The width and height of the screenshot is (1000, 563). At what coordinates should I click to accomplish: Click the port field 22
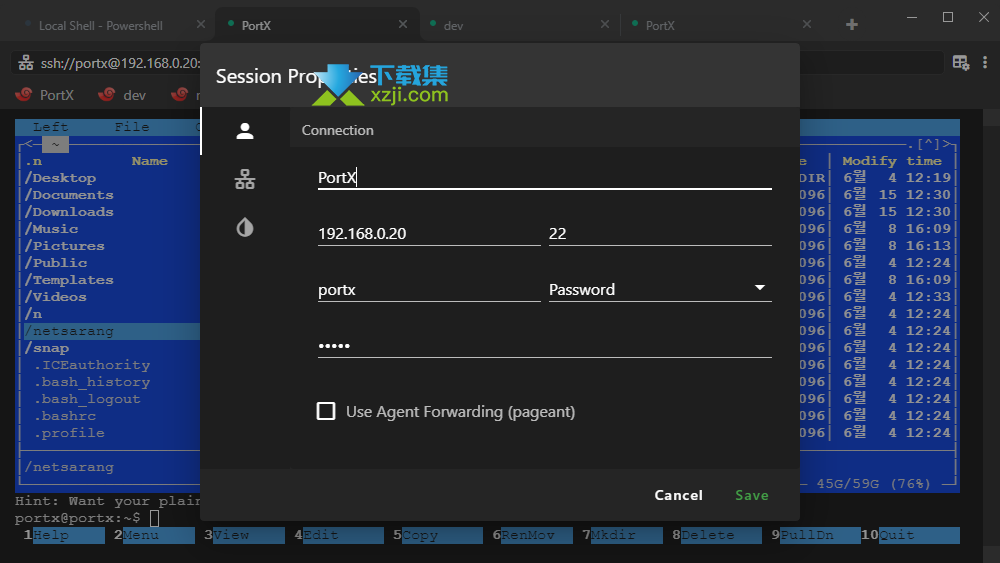click(x=660, y=233)
